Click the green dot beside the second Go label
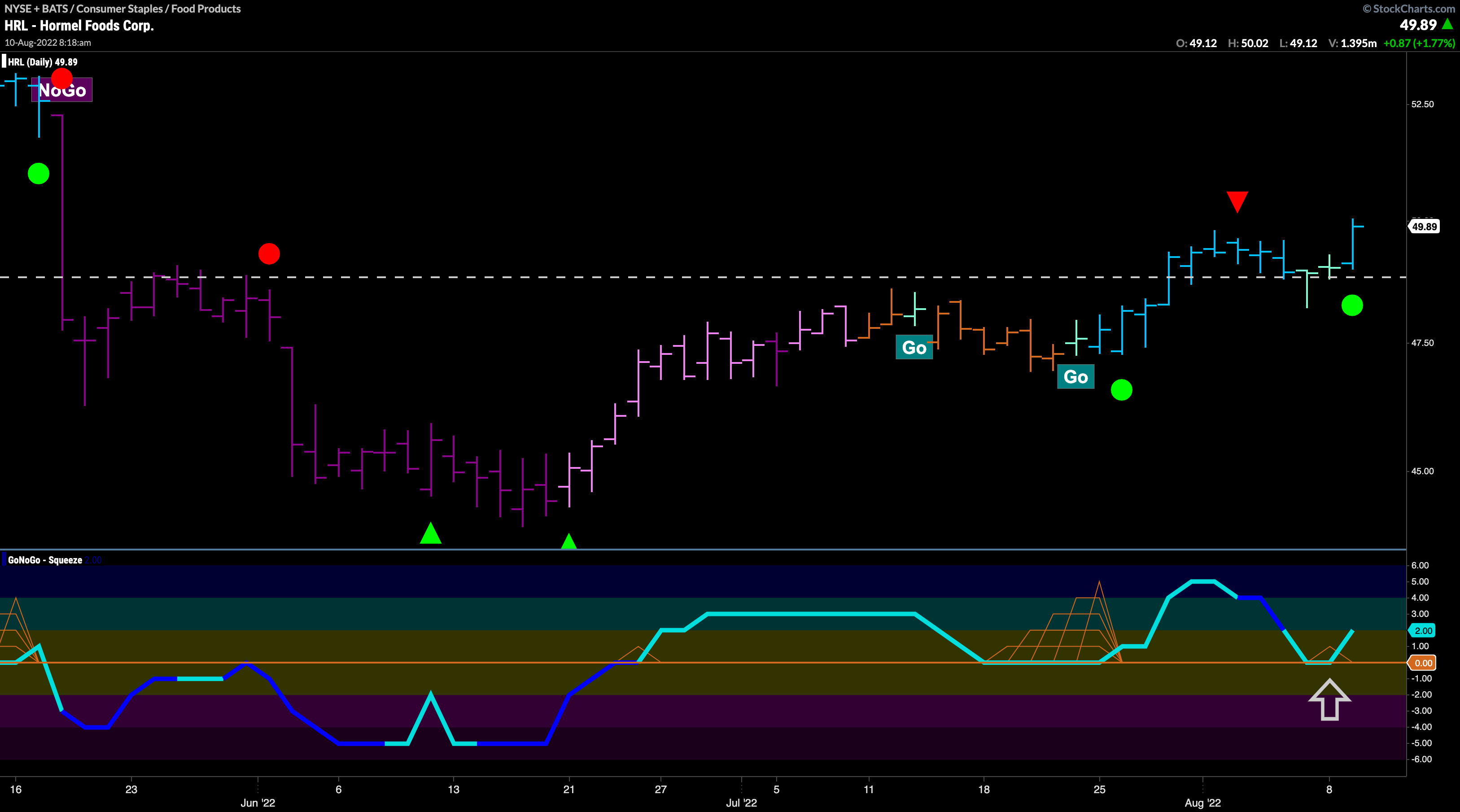This screenshot has height=812, width=1460. pos(1122,390)
